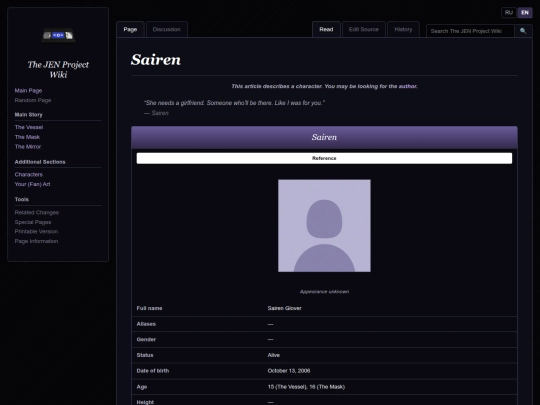Click the 'Age' row label
This screenshot has width=540, height=405.
142,387
